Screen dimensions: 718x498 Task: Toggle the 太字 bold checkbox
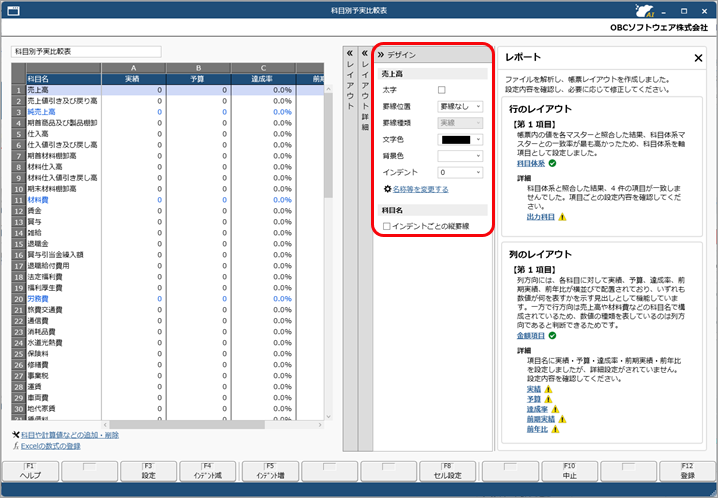[441, 90]
